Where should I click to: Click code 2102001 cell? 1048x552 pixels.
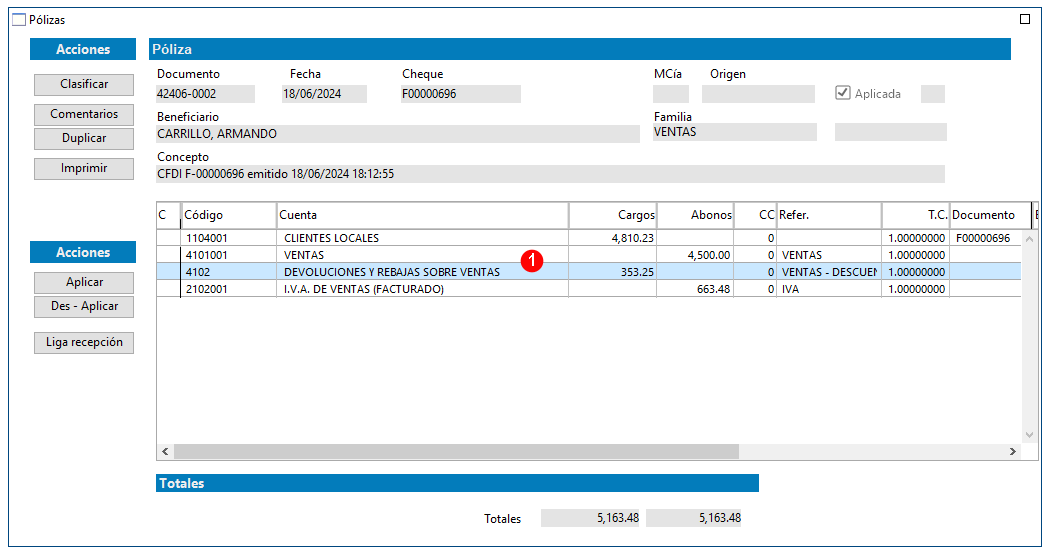tap(229, 289)
